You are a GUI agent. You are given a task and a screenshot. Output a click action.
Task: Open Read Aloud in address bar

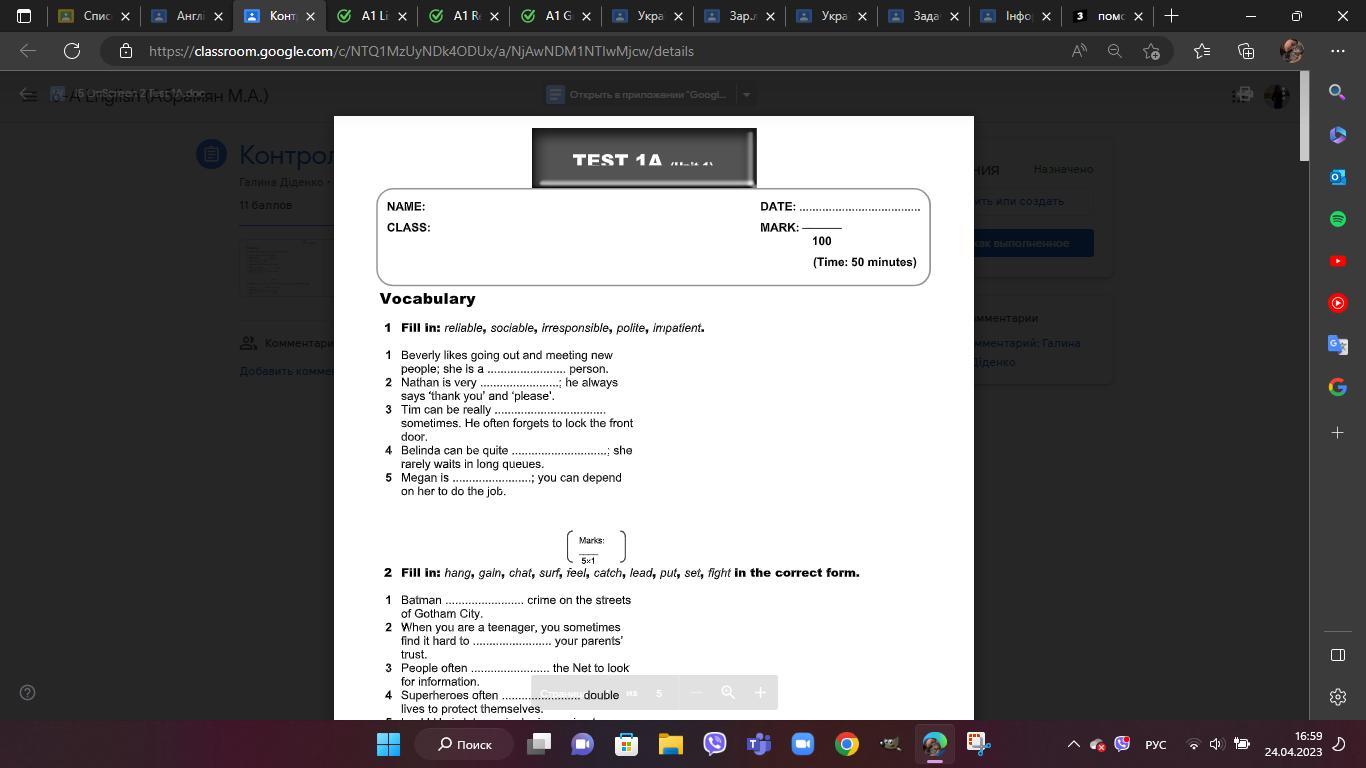click(1079, 51)
